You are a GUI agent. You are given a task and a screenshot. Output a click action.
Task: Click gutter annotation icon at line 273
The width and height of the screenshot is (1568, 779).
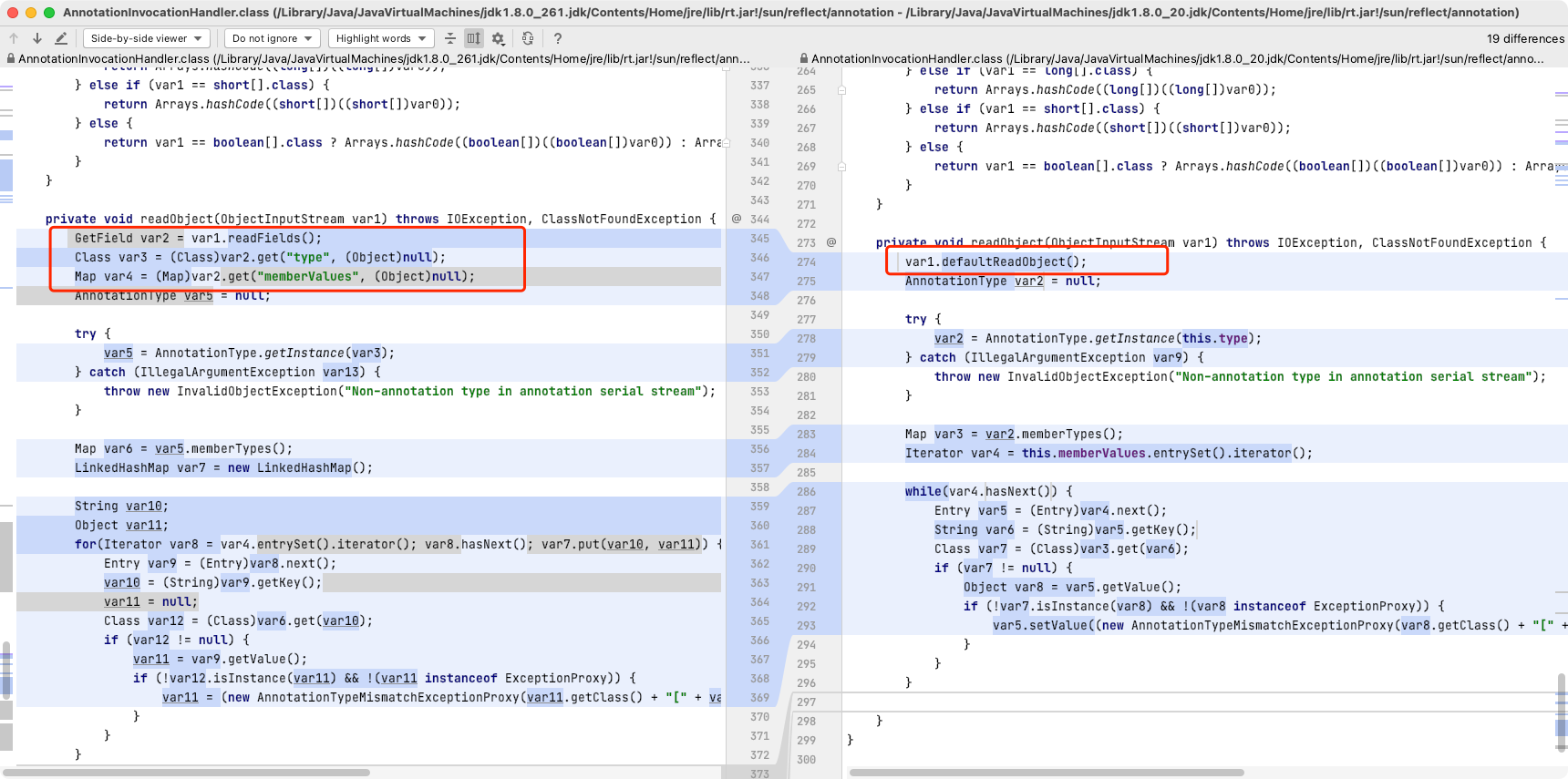tap(830, 242)
